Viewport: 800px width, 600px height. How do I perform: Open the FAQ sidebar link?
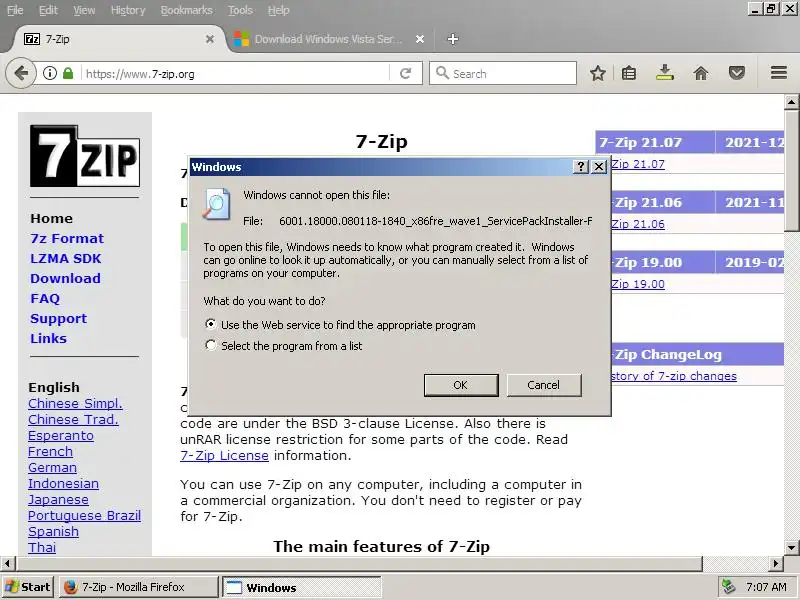45,298
